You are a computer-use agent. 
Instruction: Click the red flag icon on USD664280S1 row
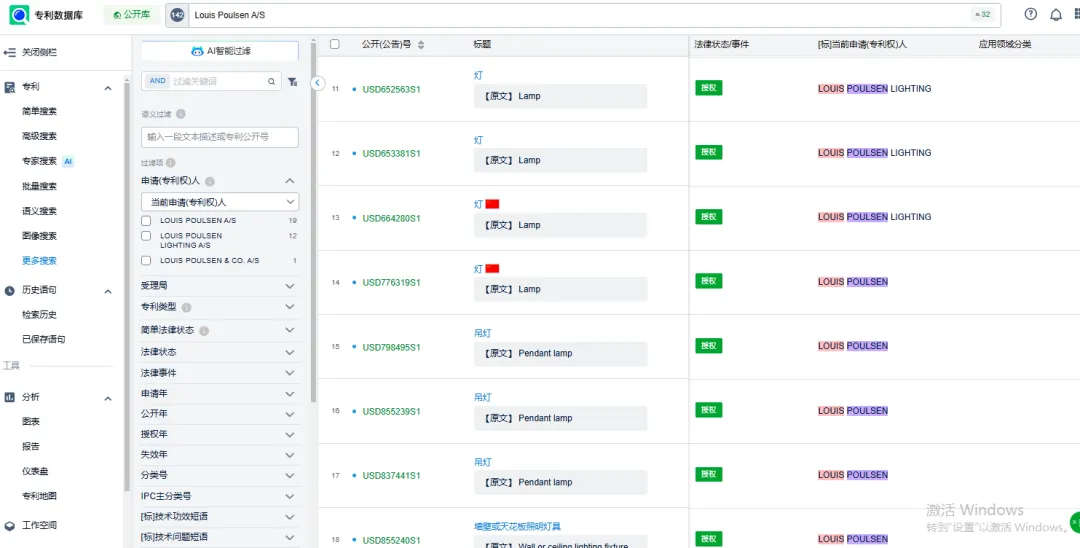(492, 204)
